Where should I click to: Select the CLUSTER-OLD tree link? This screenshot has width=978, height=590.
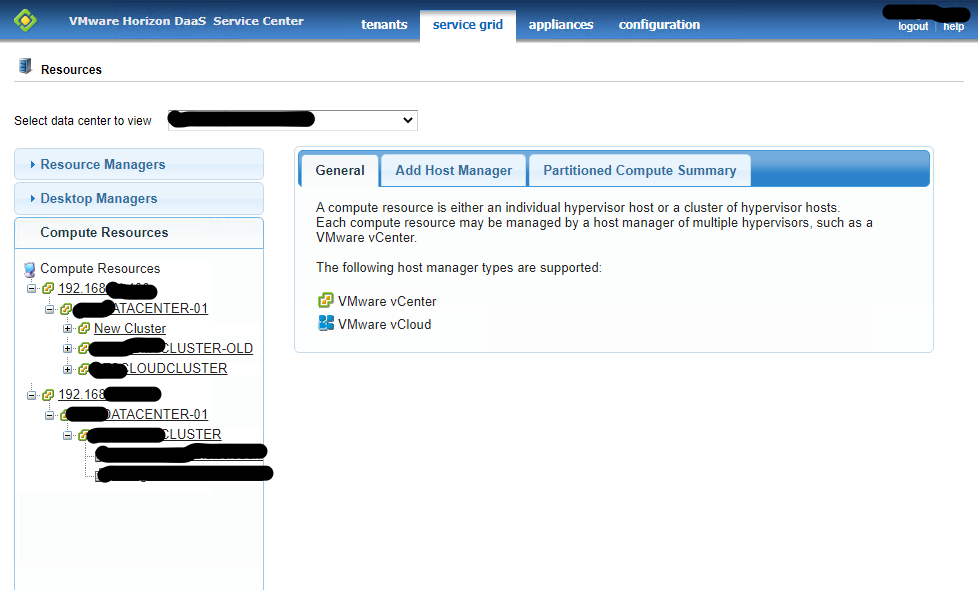pyautogui.click(x=171, y=348)
